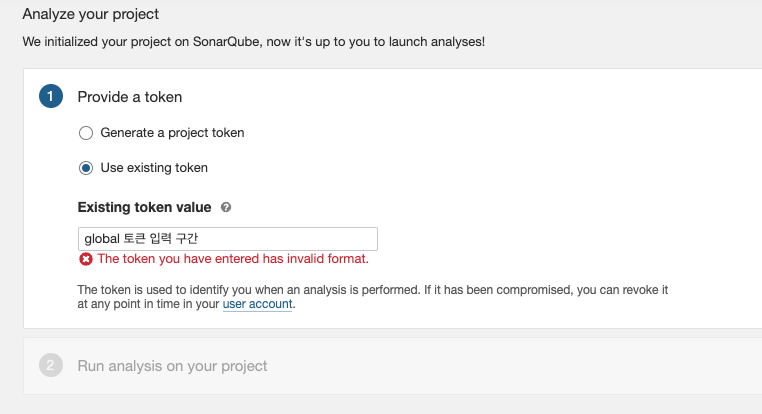762x414 pixels.
Task: Open the user account link
Action: pyautogui.click(x=257, y=304)
